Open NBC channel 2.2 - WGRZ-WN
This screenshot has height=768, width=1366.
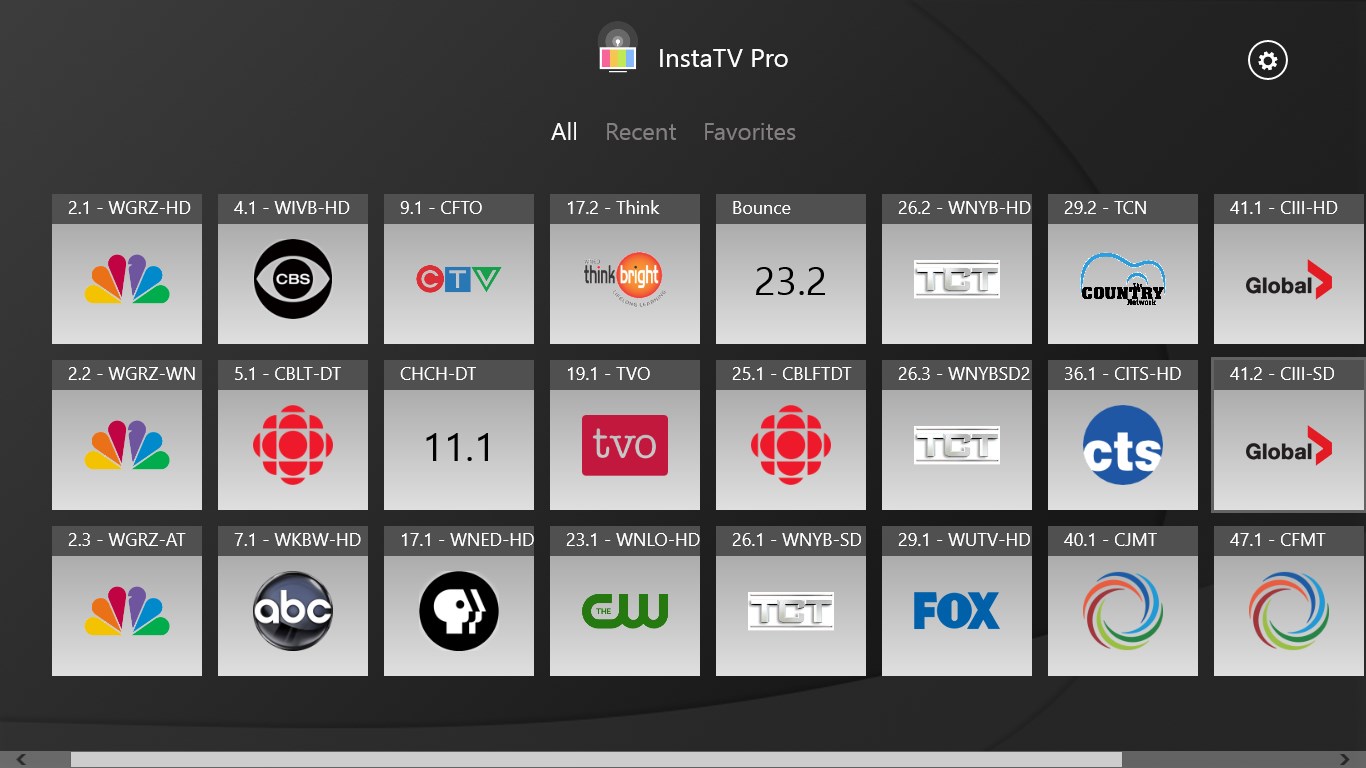coord(127,435)
